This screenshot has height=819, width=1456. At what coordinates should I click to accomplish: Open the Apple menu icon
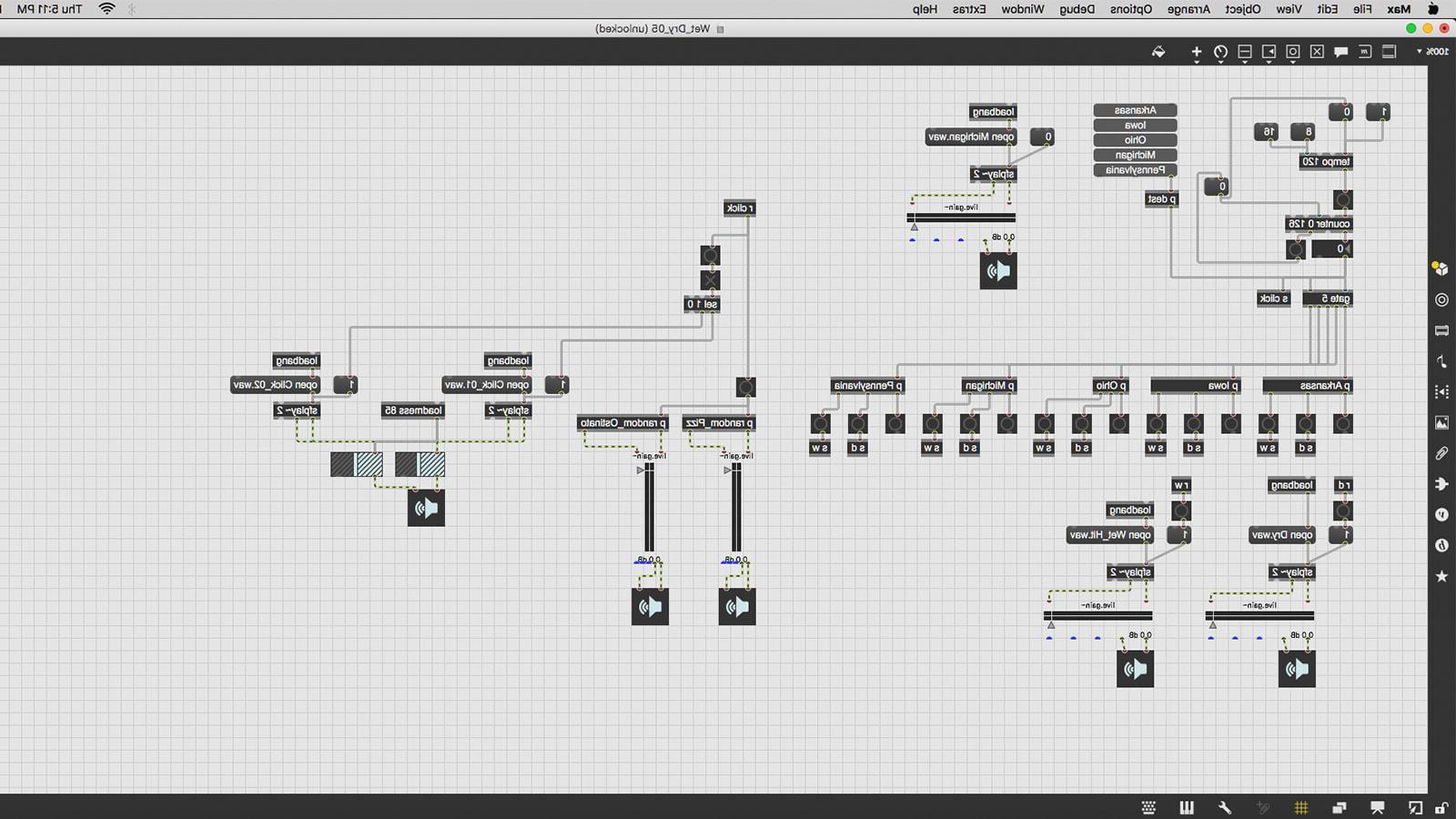pyautogui.click(x=1434, y=9)
